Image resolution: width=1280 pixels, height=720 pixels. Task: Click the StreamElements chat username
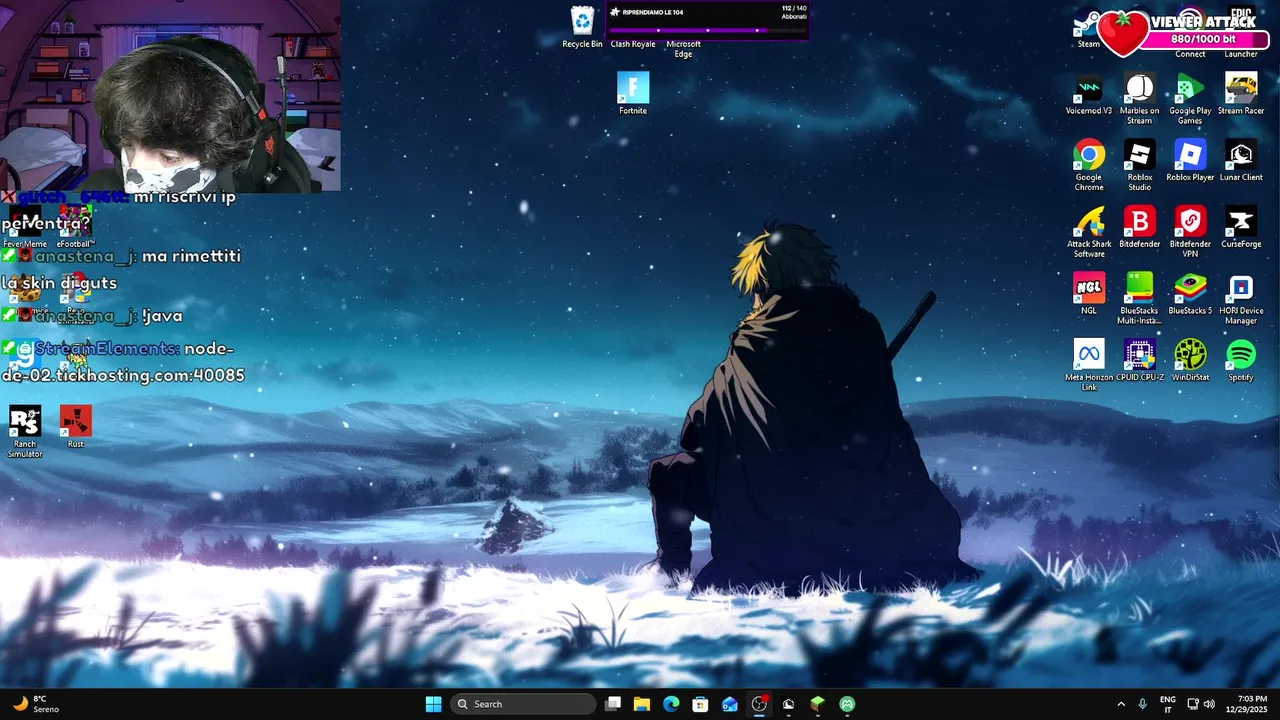click(106, 348)
